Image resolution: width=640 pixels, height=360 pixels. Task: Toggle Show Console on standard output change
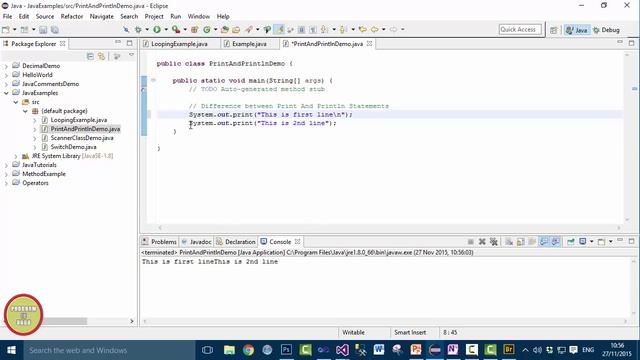click(544, 242)
